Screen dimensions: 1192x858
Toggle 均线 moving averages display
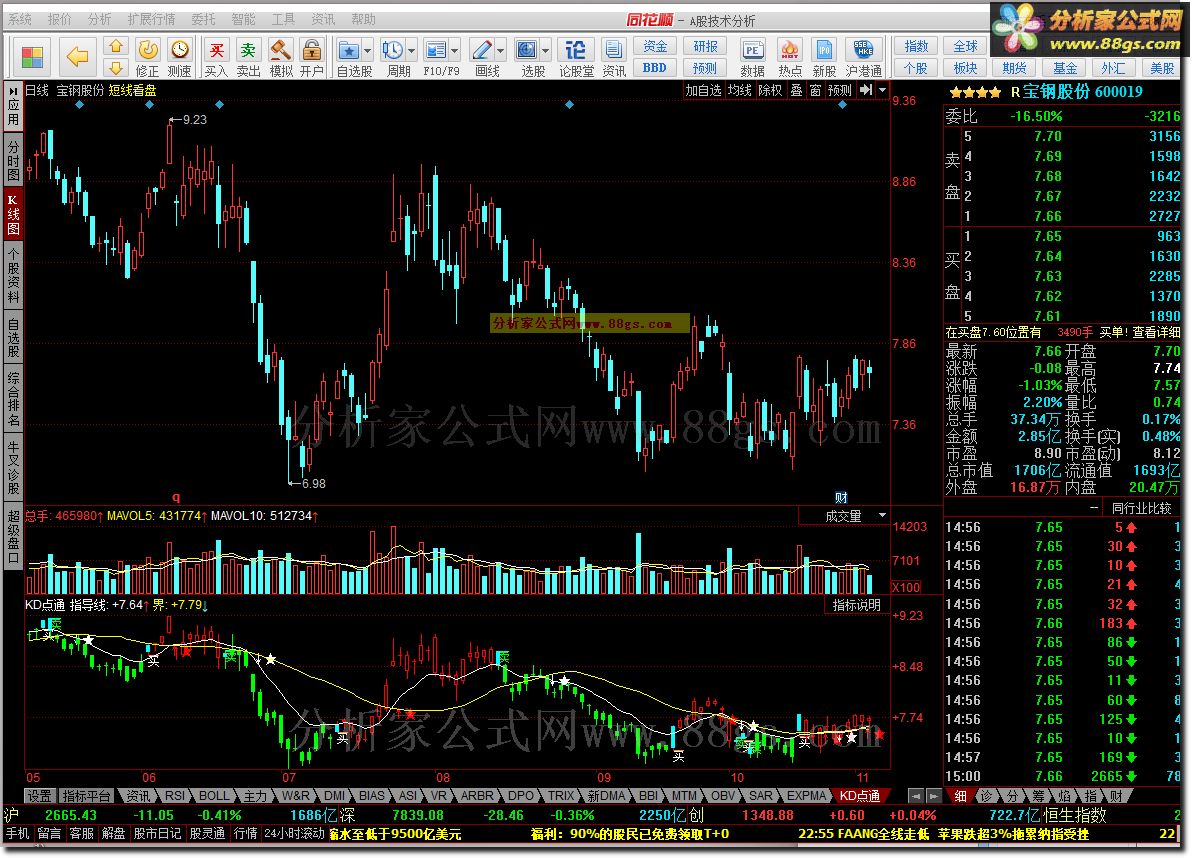740,90
